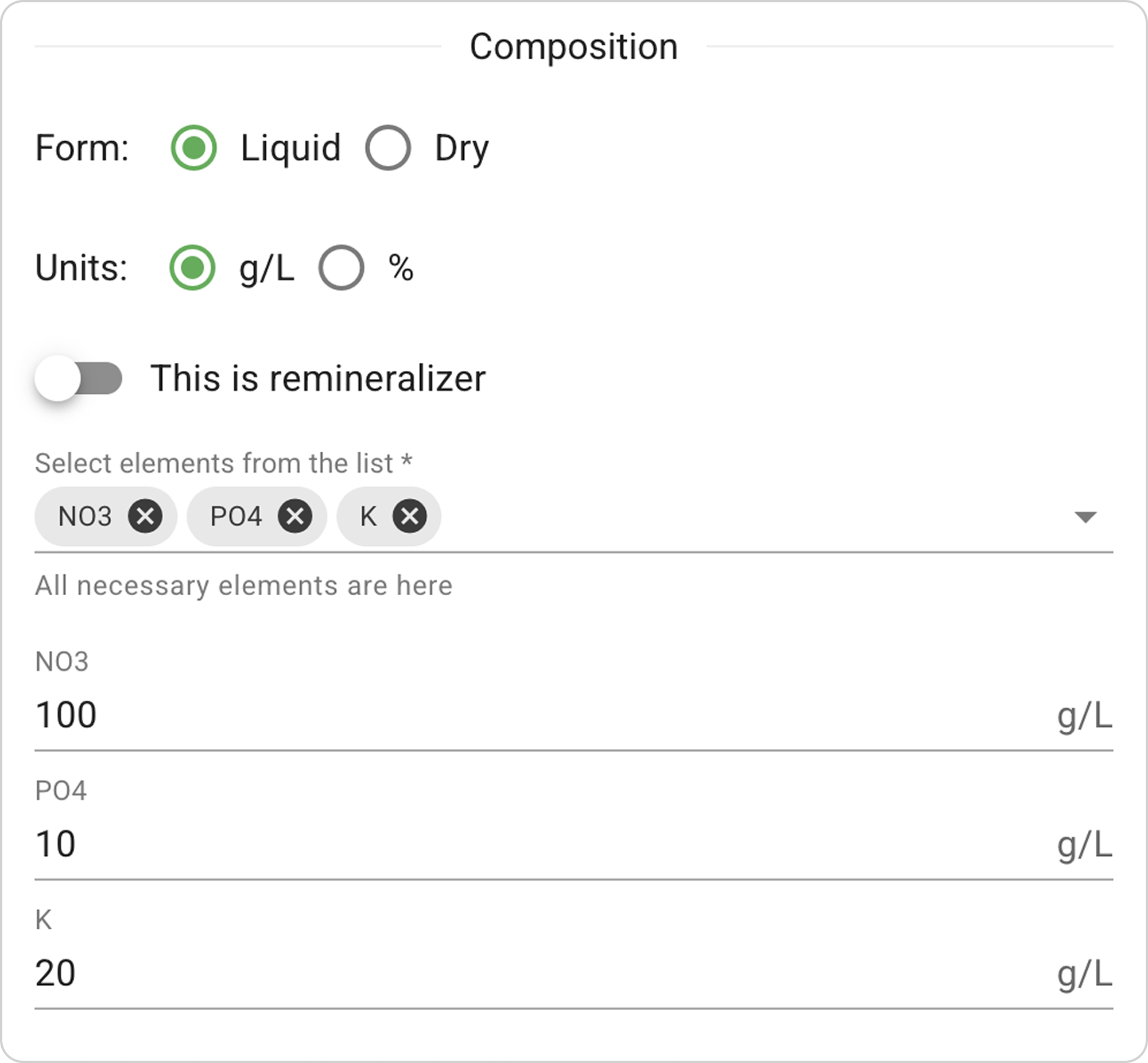This screenshot has width=1148, height=1063.
Task: Click empty area of the elements select field
Action: tap(748, 517)
